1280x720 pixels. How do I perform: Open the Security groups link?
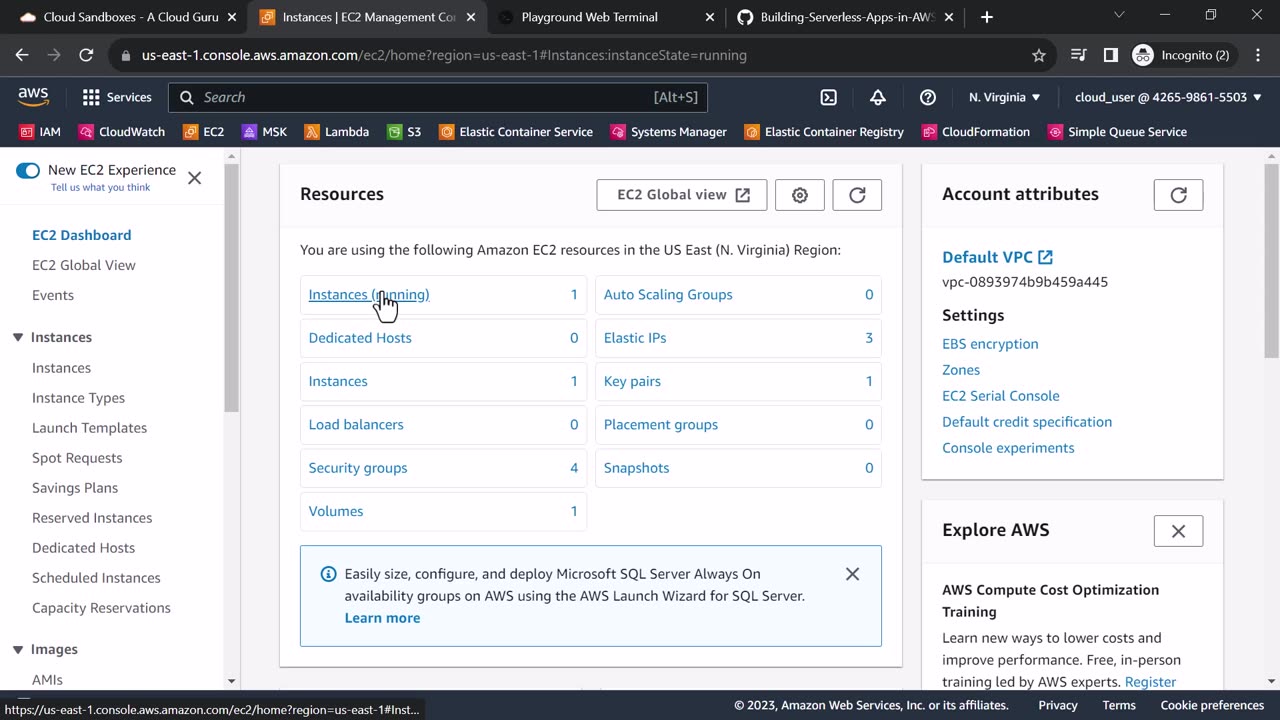click(x=358, y=468)
